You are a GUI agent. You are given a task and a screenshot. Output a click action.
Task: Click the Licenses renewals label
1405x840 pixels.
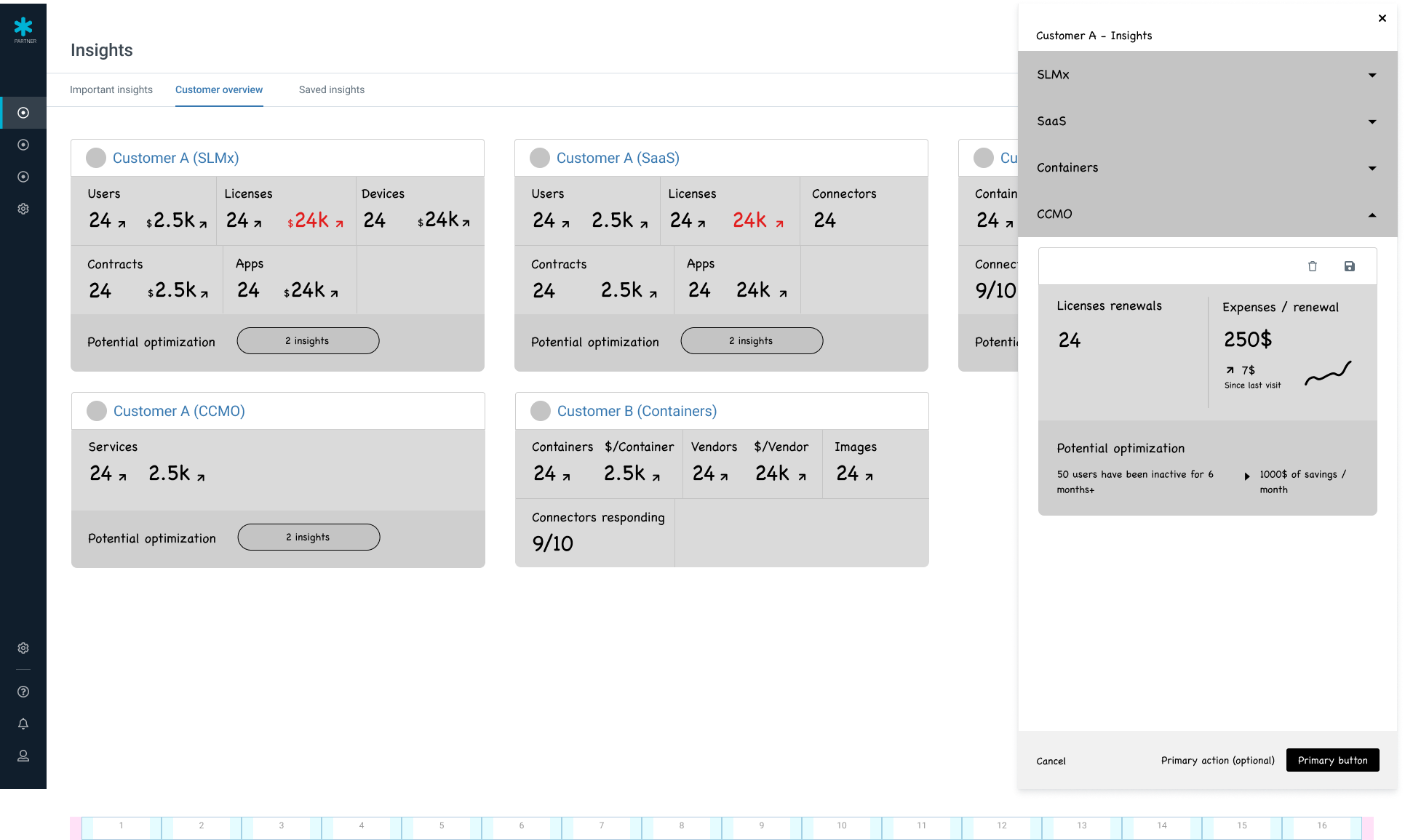tap(1109, 306)
